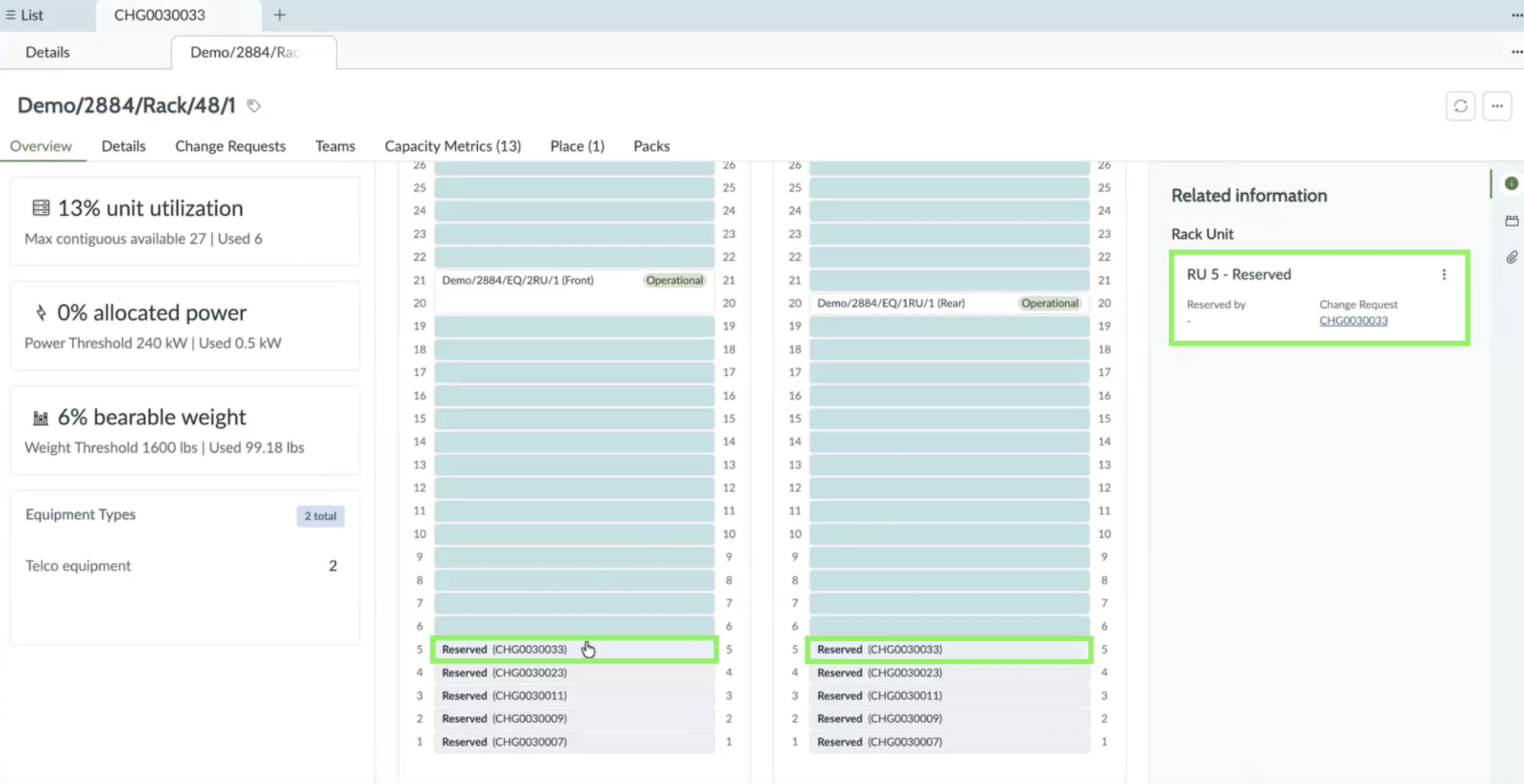This screenshot has height=784, width=1524.
Task: Select front Reserved (CHG0030023) unit 4
Action: point(574,673)
